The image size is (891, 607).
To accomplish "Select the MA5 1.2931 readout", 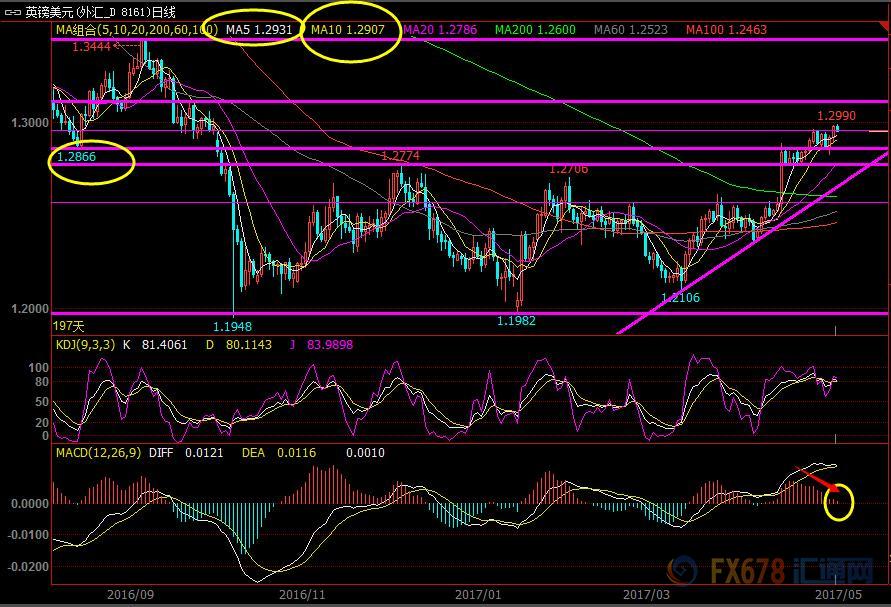I will 259,30.
